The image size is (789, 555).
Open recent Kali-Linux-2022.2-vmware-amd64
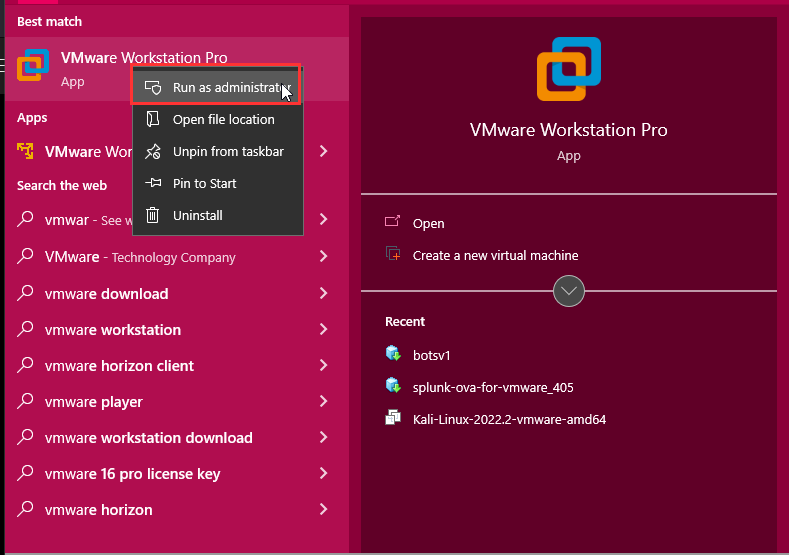(x=509, y=419)
